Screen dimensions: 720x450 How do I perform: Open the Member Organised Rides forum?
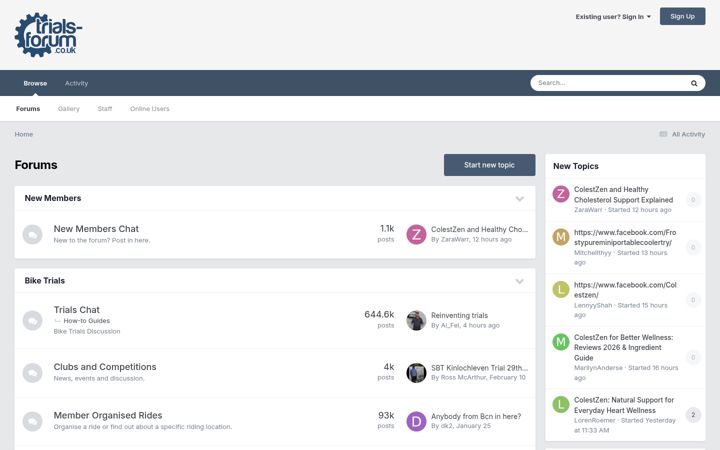(x=108, y=415)
